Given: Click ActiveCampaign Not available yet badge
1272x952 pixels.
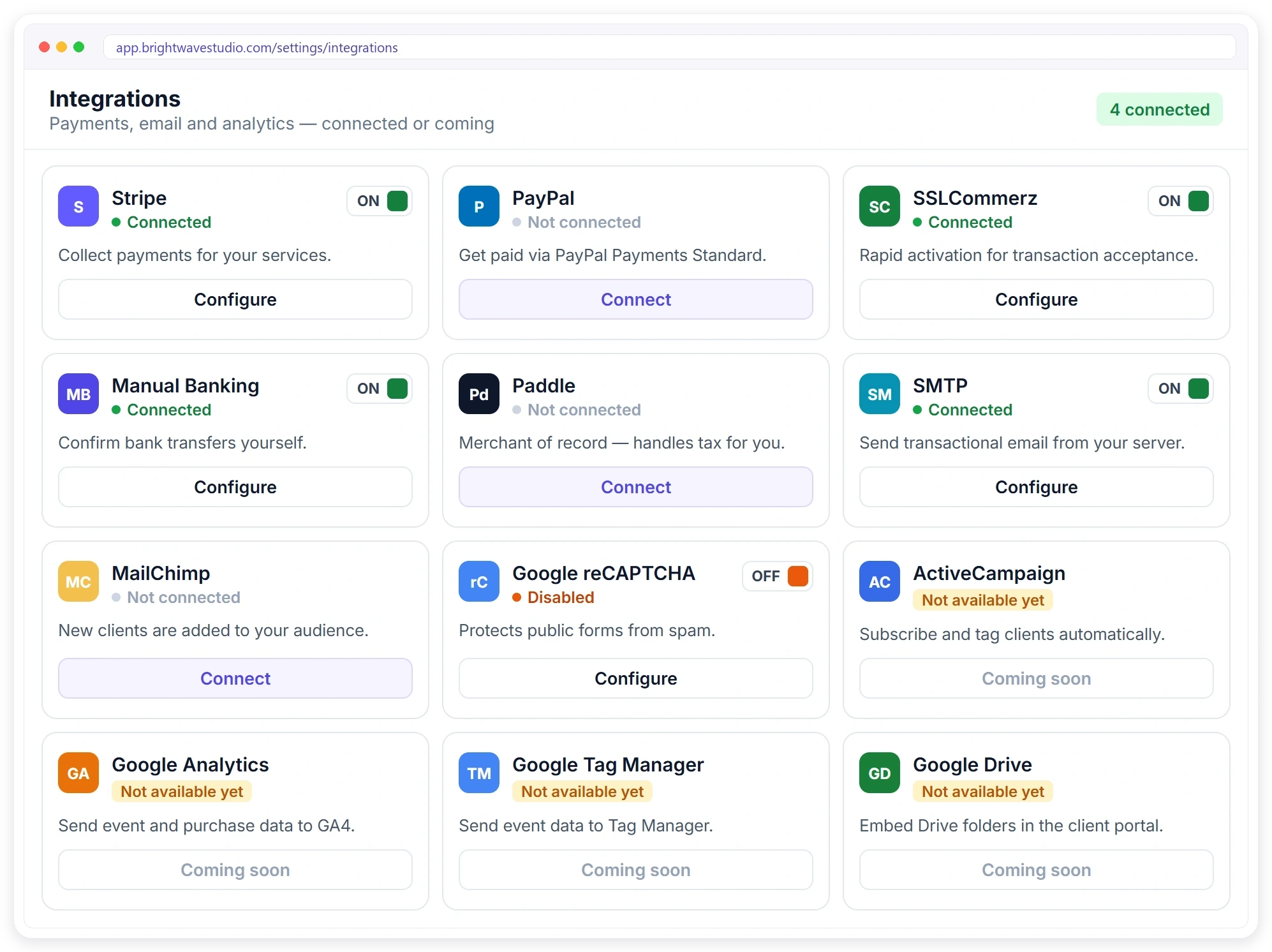Looking at the screenshot, I should tap(983, 600).
